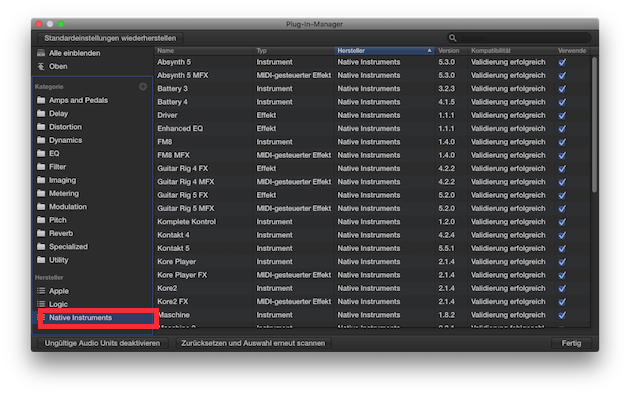
Task: Select the Guitar Rig 5 FX name
Action: click(x=182, y=195)
